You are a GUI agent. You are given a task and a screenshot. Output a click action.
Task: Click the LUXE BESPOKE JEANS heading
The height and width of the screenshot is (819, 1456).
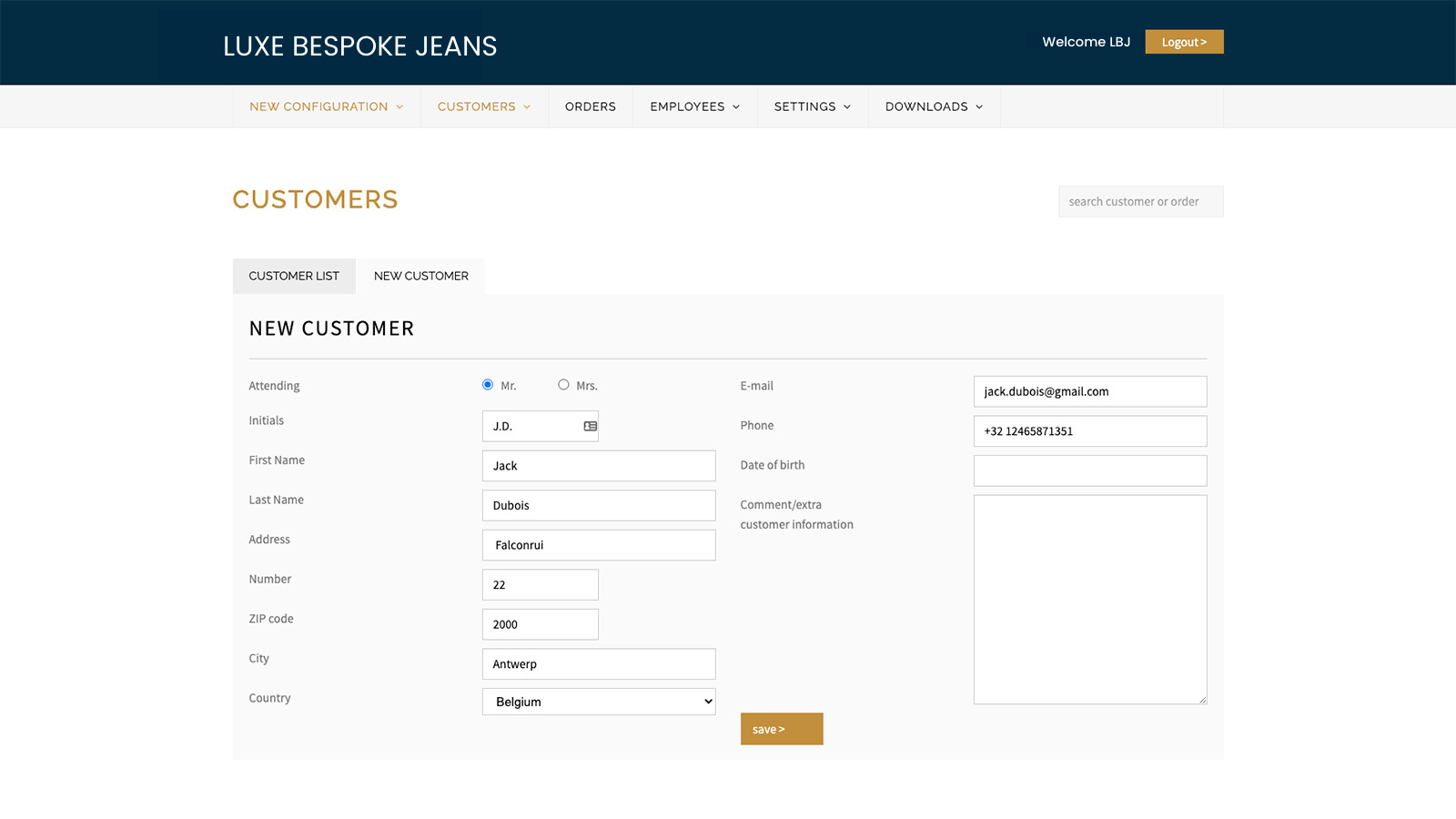click(x=359, y=45)
